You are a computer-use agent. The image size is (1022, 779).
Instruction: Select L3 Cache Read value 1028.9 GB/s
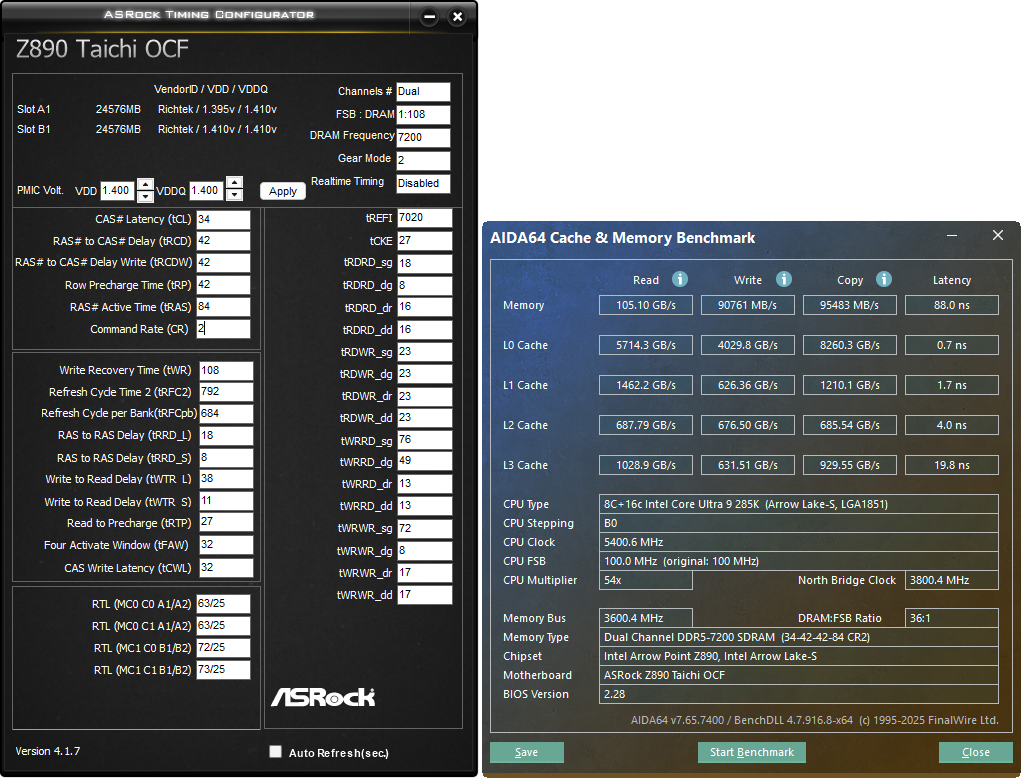click(x=645, y=465)
